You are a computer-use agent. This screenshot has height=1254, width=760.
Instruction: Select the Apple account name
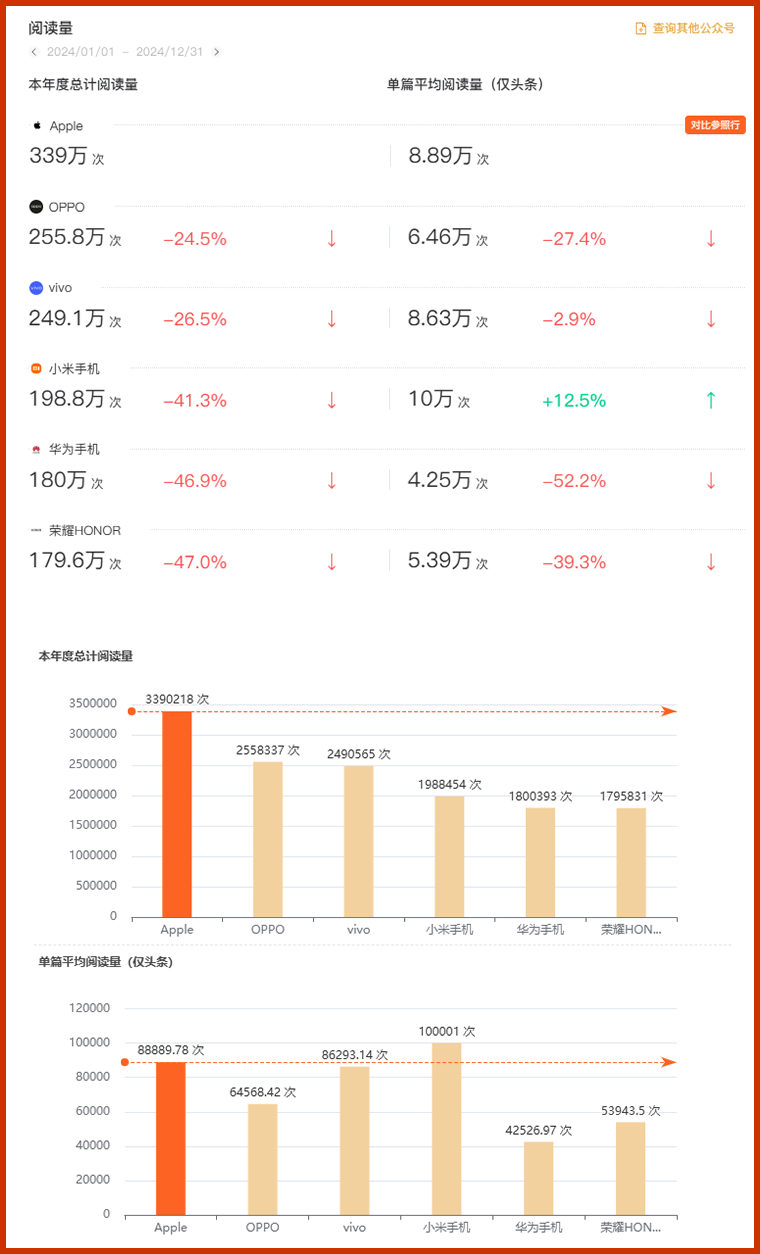coord(66,126)
